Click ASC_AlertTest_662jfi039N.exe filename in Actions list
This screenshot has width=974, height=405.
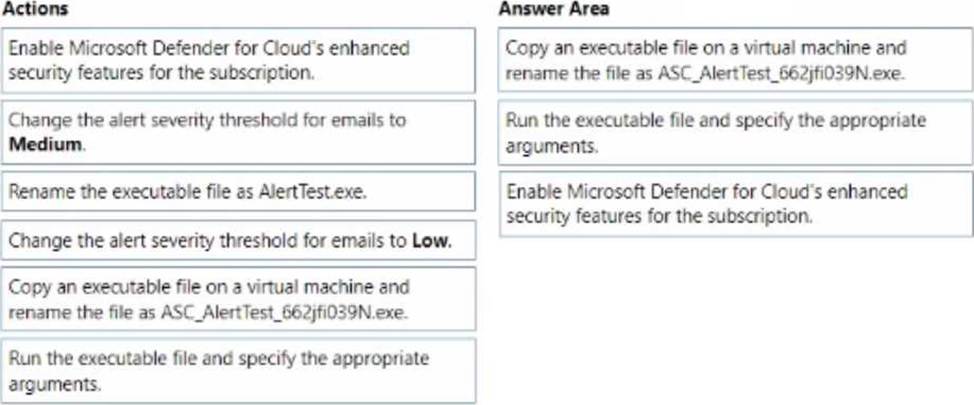(286, 312)
